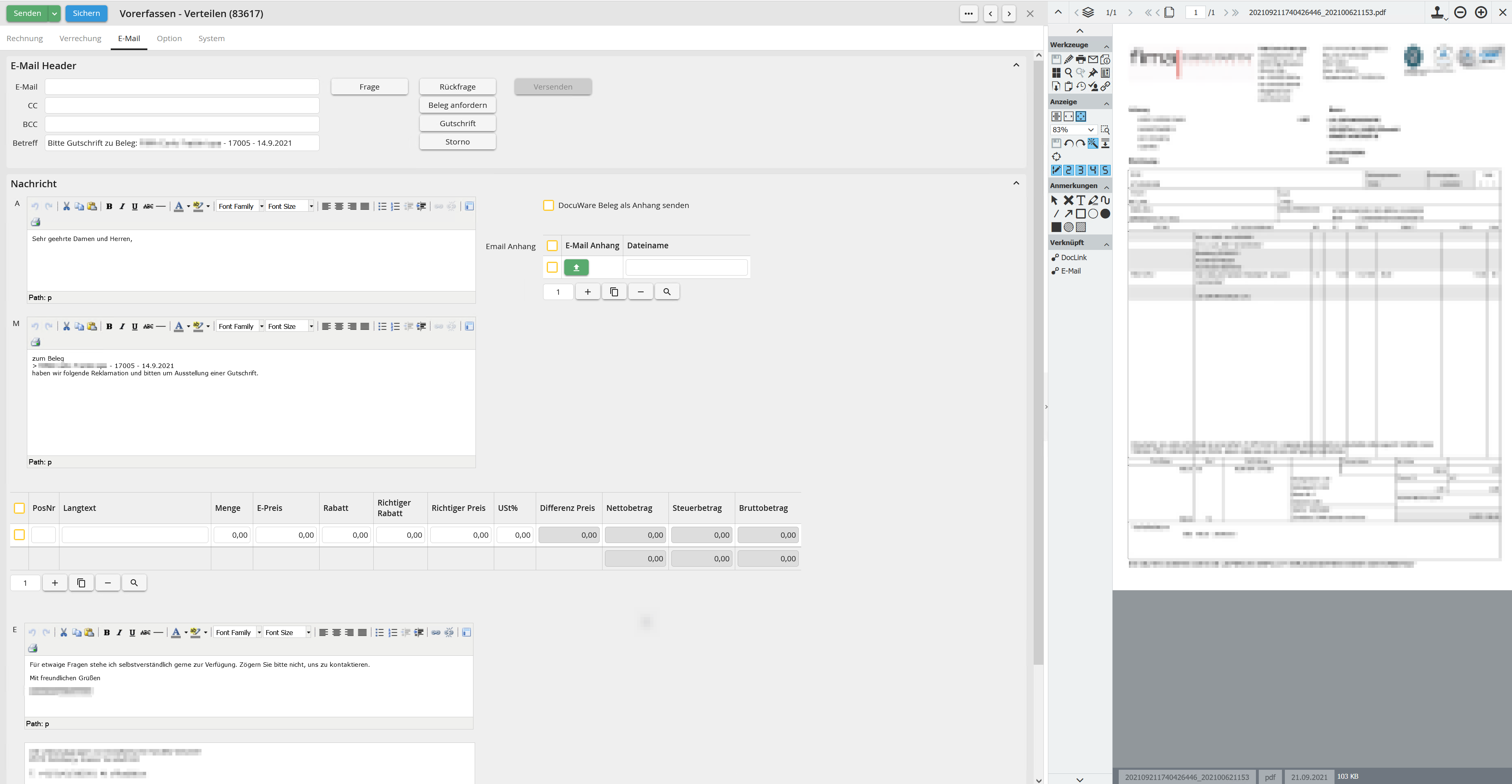Screen dimensions: 1512x784
Task: Click the clipboard icon in Werkzeuge
Action: pyautogui.click(x=1068, y=86)
